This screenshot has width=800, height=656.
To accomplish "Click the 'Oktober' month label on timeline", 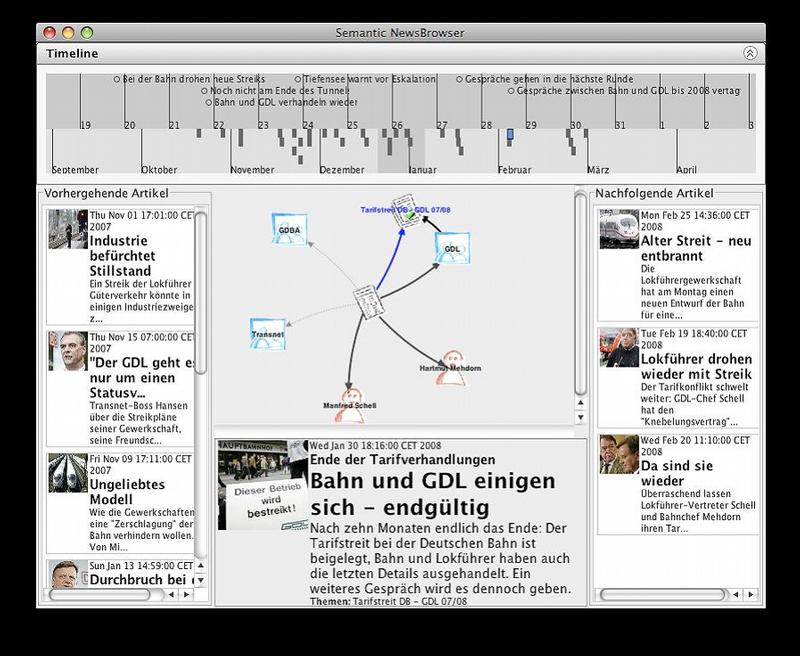I will coord(159,169).
